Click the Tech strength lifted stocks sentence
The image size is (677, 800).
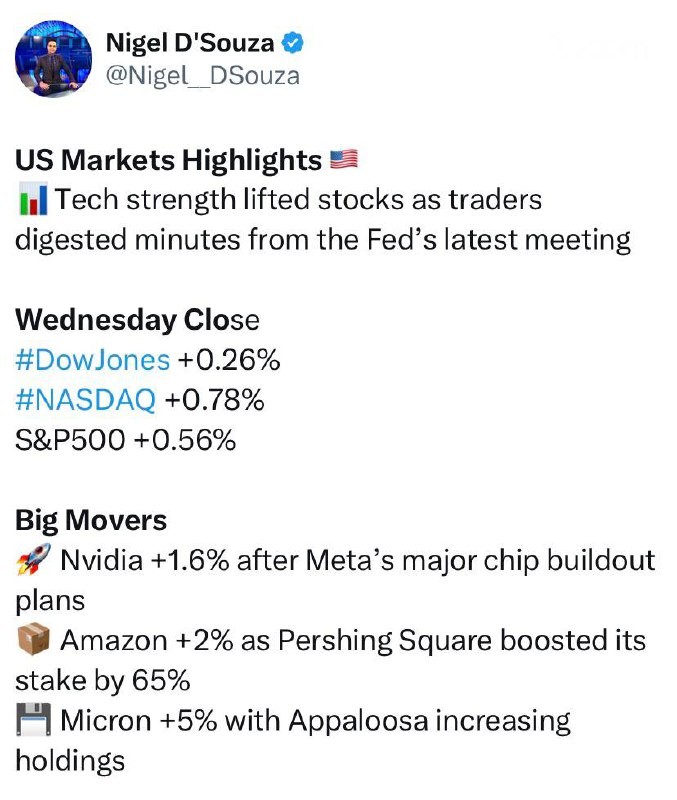pos(300,200)
